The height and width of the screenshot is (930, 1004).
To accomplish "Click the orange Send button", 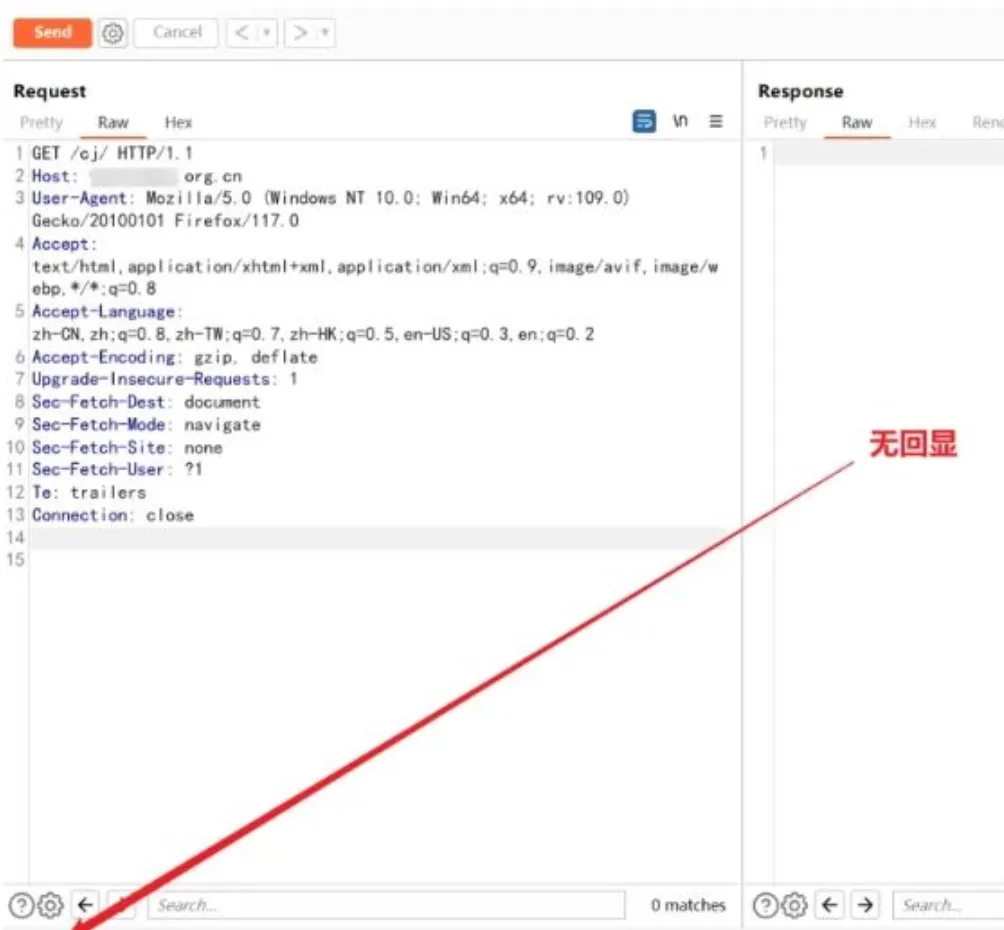I will coord(52,32).
